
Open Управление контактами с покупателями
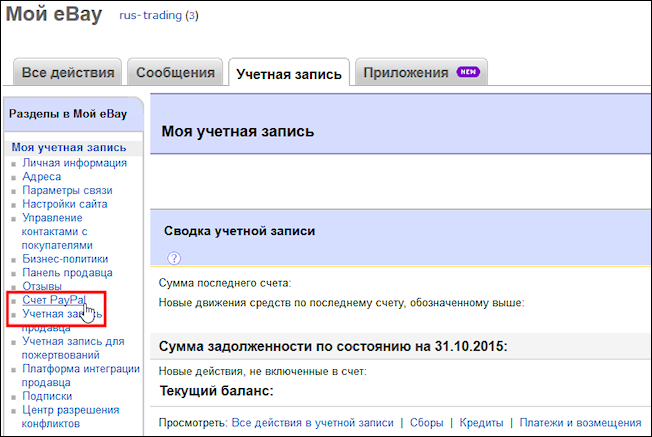click(x=57, y=231)
